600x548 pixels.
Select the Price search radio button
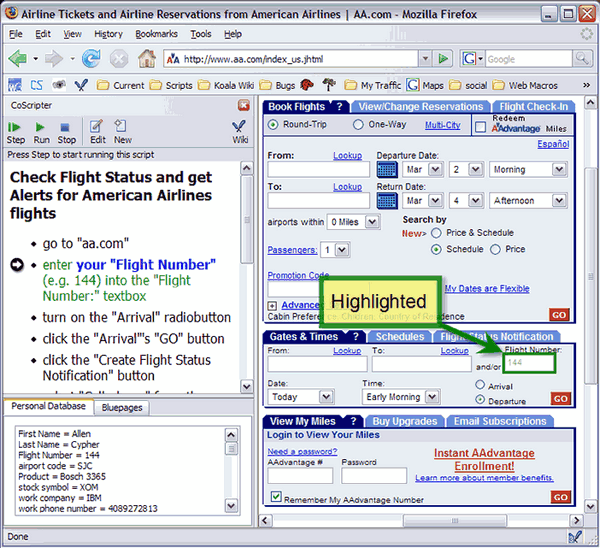tap(495, 250)
